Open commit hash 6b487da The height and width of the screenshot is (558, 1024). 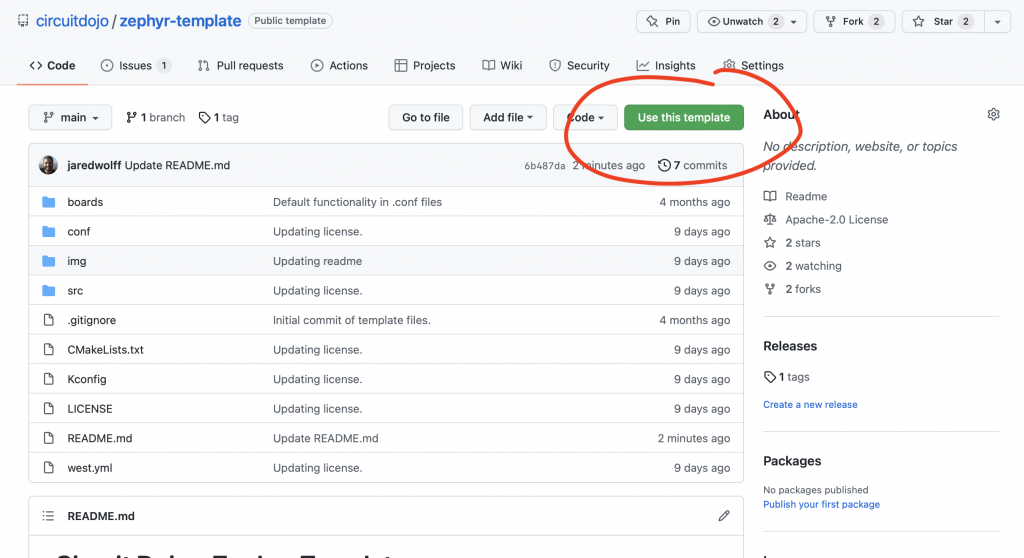pyautogui.click(x=545, y=166)
